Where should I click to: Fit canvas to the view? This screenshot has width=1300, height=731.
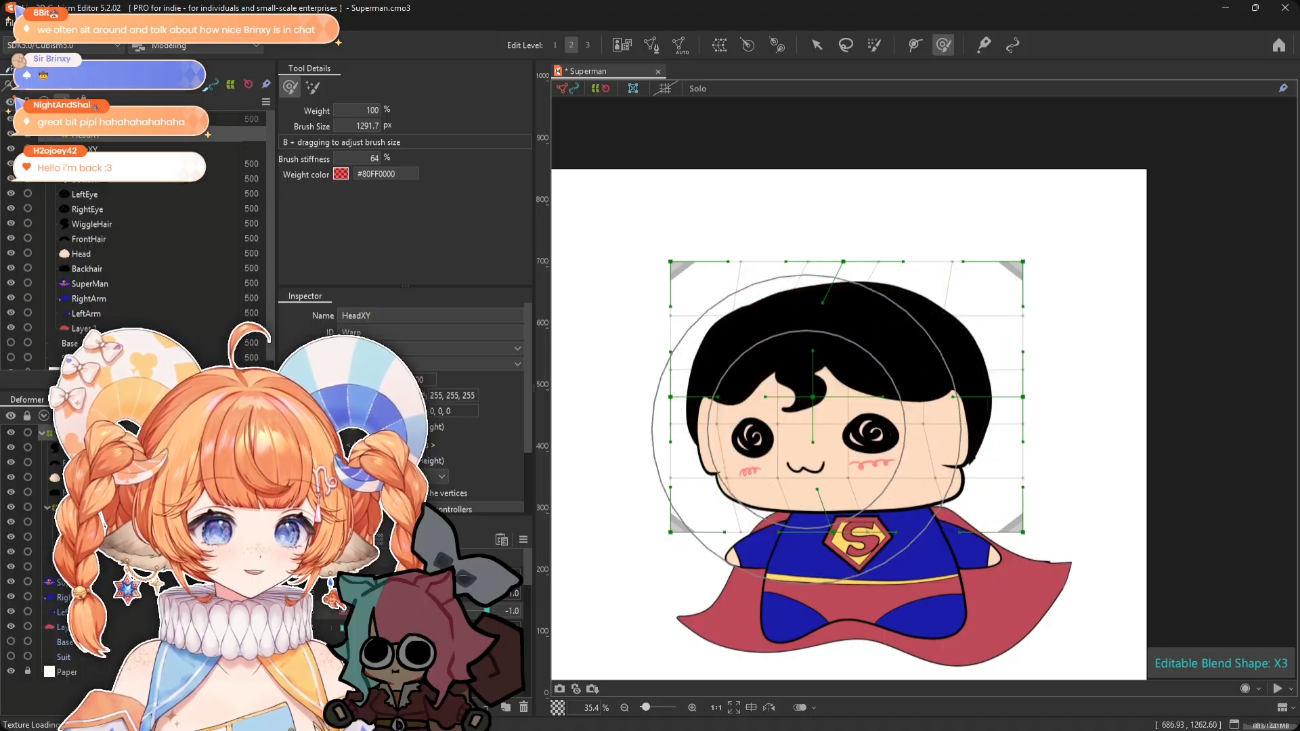coord(734,707)
